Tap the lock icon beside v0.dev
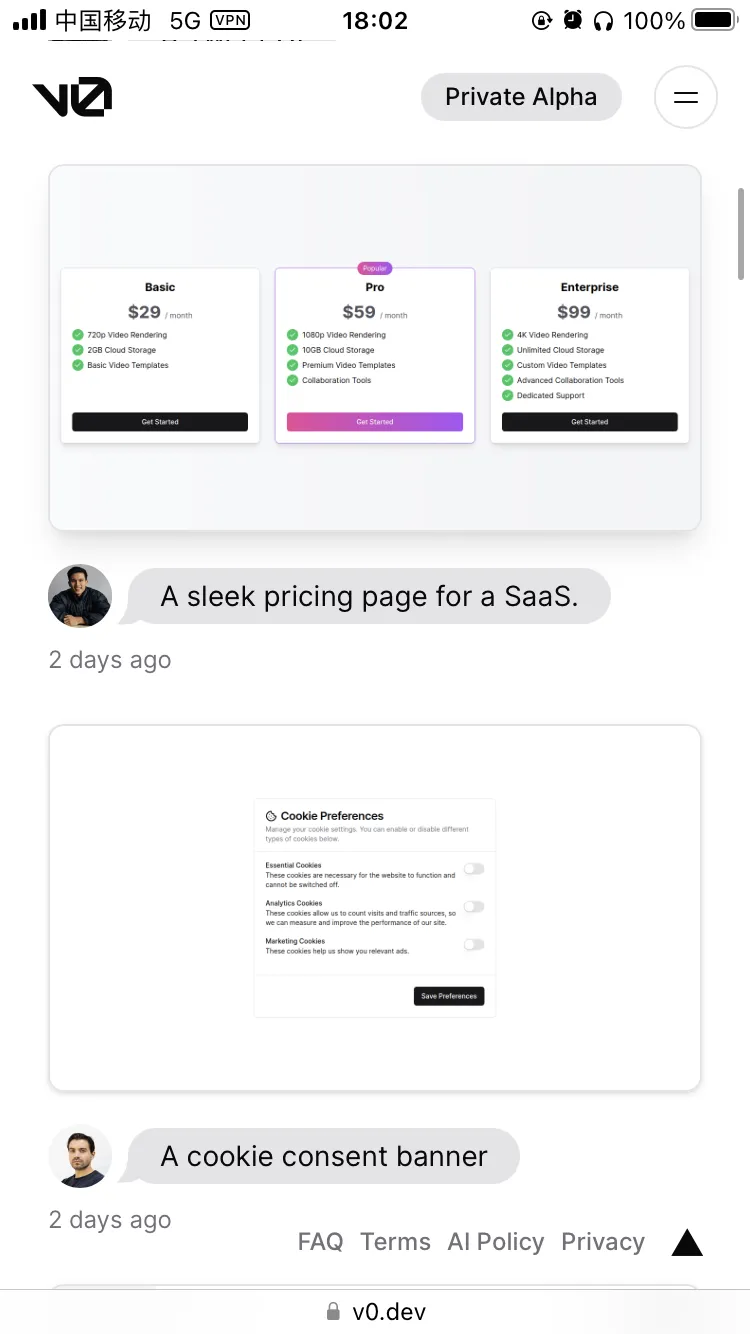 coord(333,1311)
